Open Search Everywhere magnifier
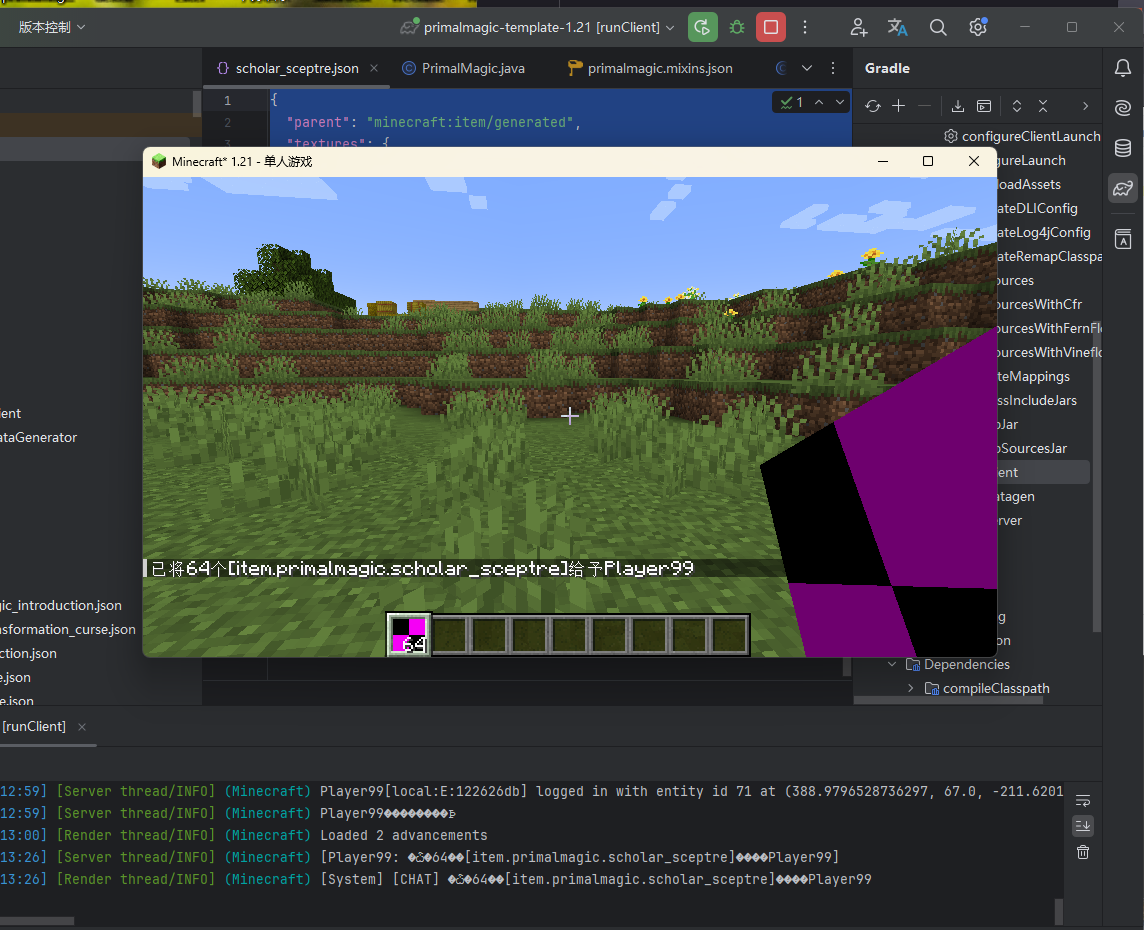This screenshot has height=930, width=1144. [x=938, y=28]
